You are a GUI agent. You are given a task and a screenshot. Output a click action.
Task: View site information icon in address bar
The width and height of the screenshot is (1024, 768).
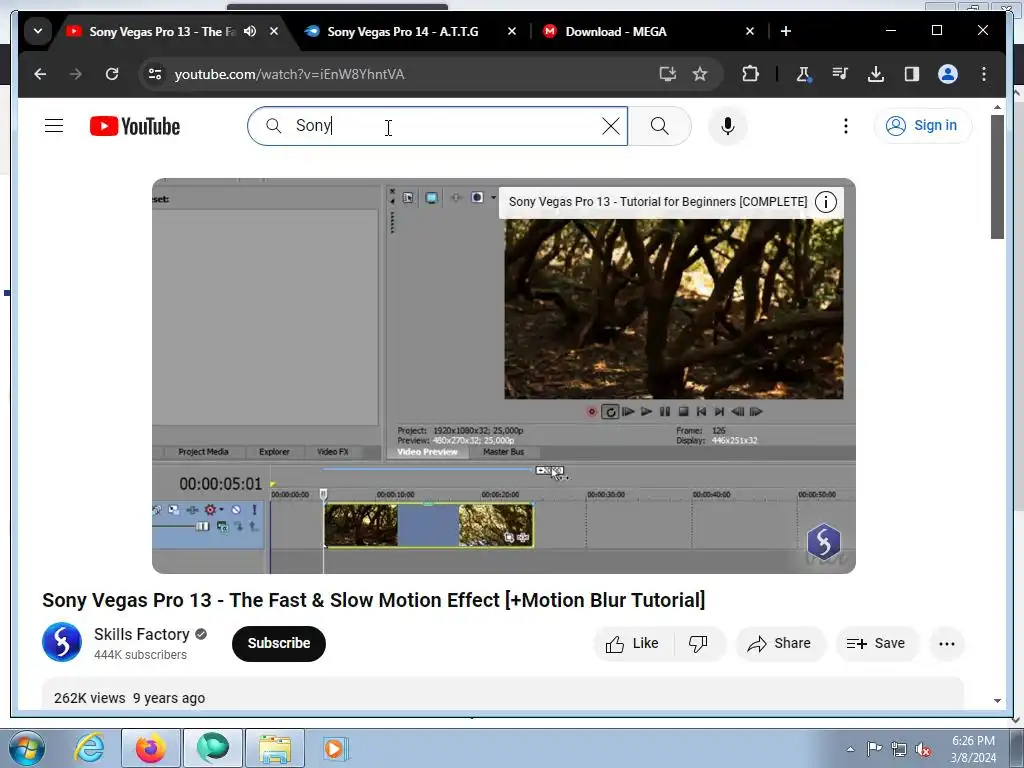coord(155,74)
